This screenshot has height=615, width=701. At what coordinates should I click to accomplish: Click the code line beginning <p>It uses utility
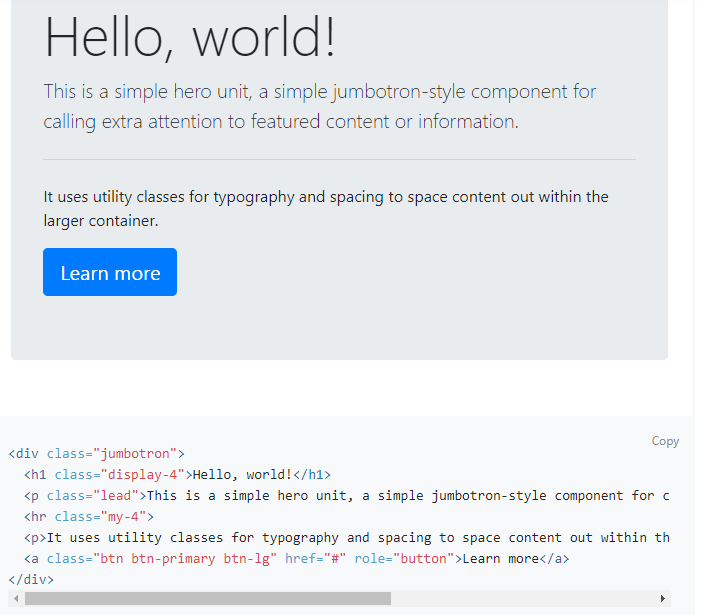click(346, 538)
